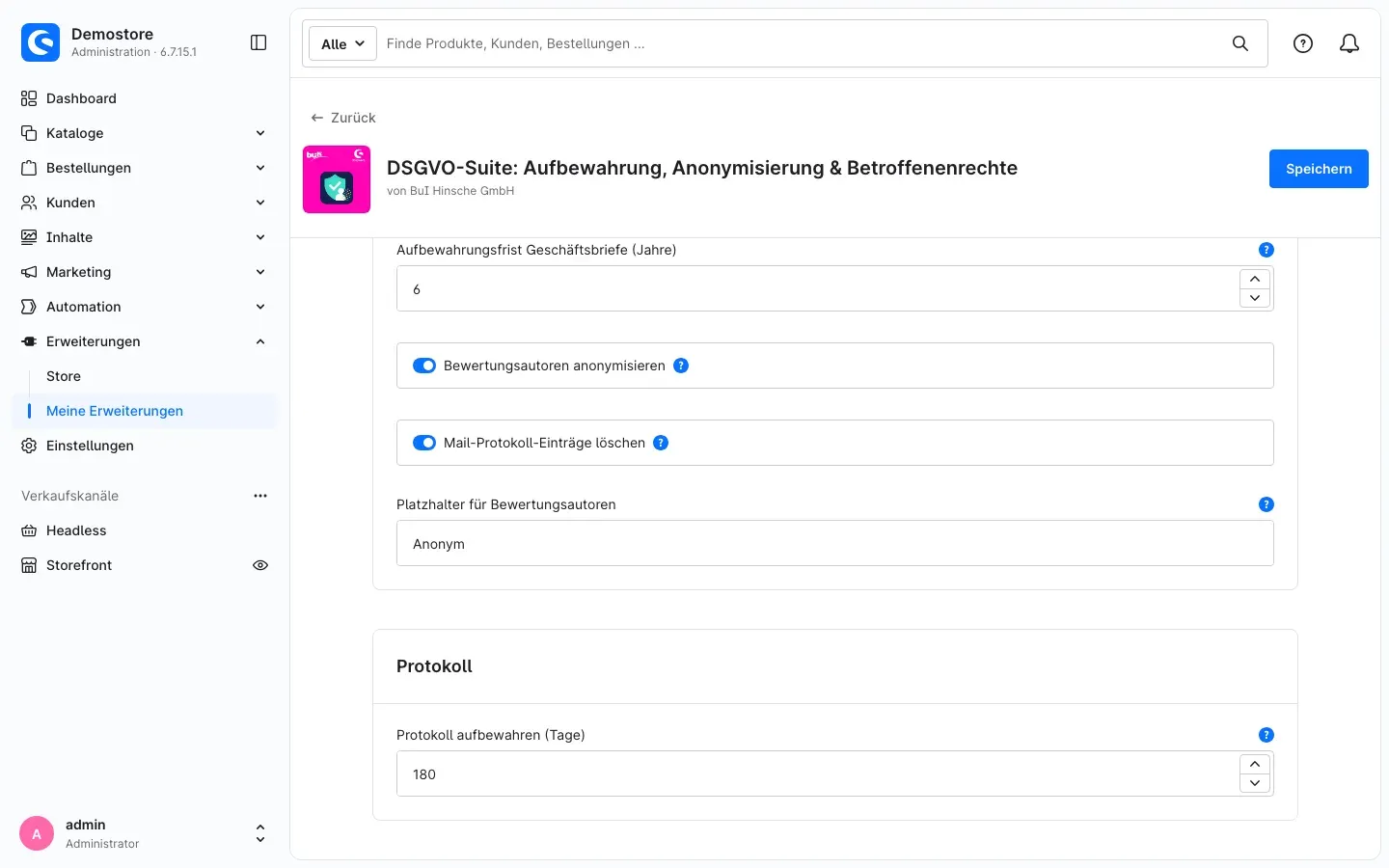Click the DSGVO-Suite plugin thumbnail

click(337, 179)
